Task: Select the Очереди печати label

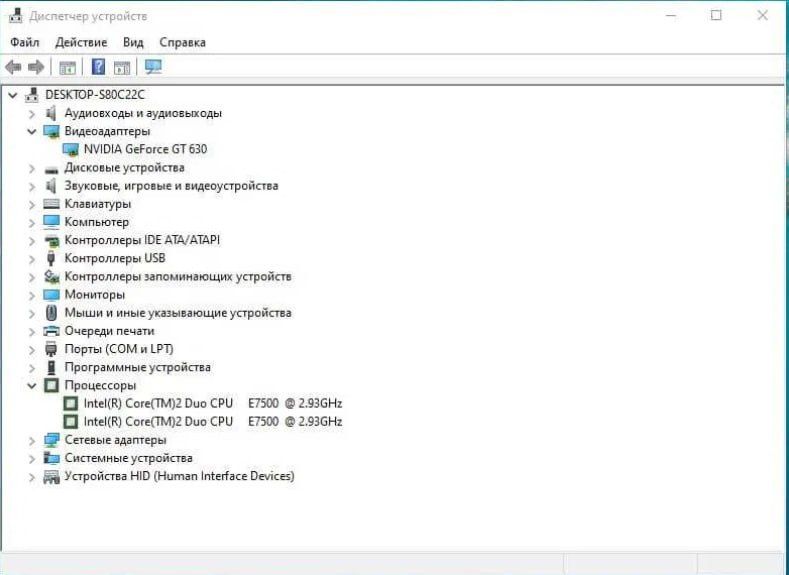Action: (110, 331)
